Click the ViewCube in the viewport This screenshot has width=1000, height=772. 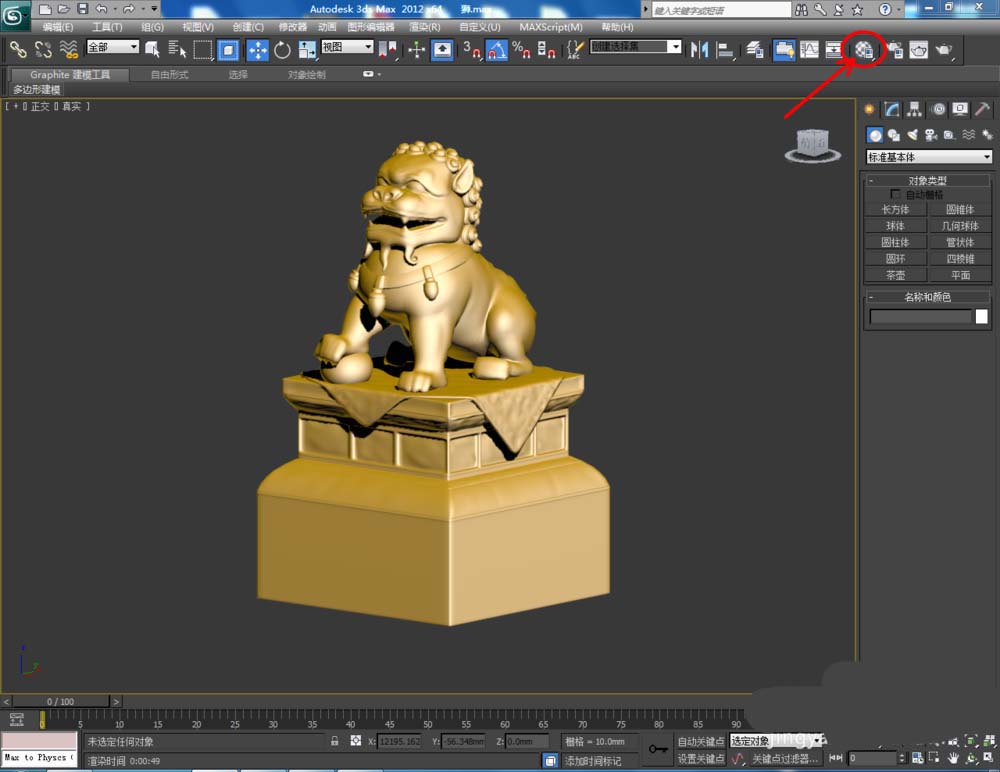pyautogui.click(x=812, y=145)
